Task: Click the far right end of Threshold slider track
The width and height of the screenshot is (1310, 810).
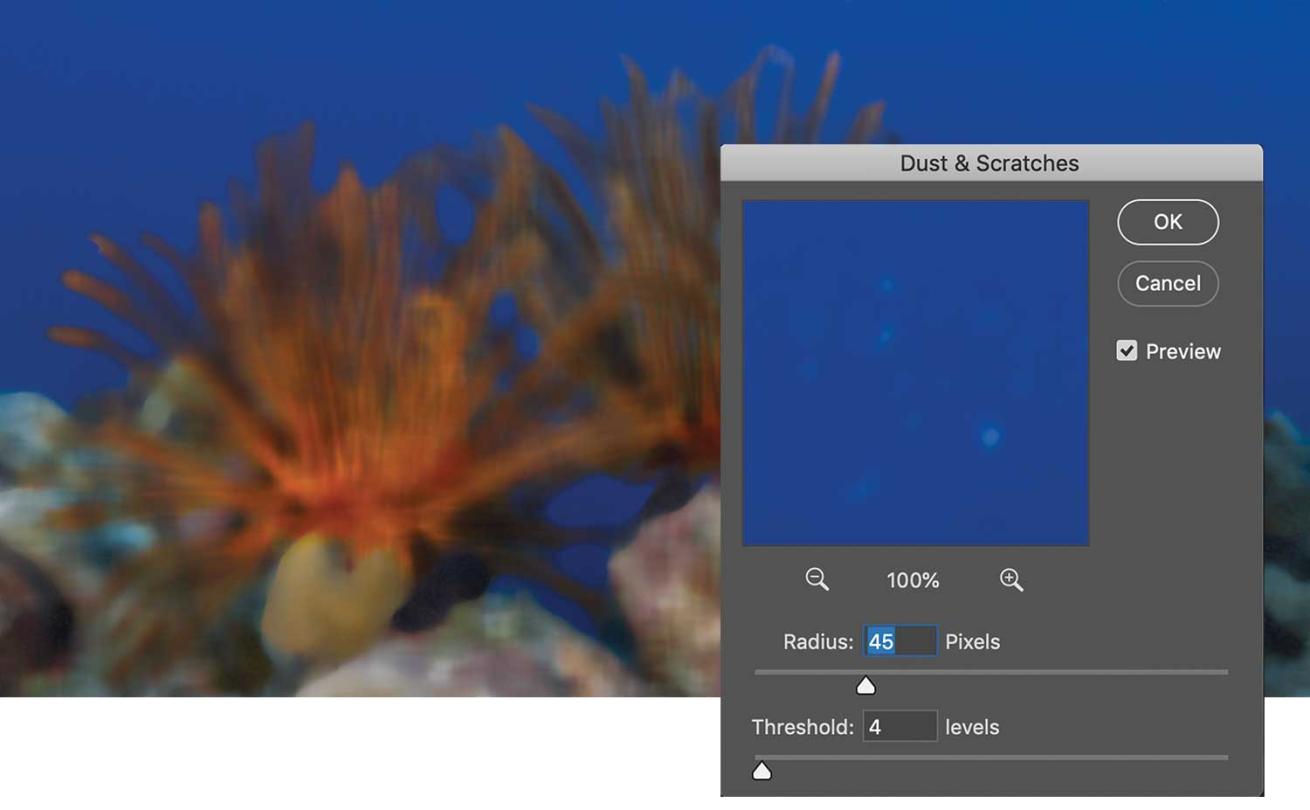Action: [x=1224, y=758]
